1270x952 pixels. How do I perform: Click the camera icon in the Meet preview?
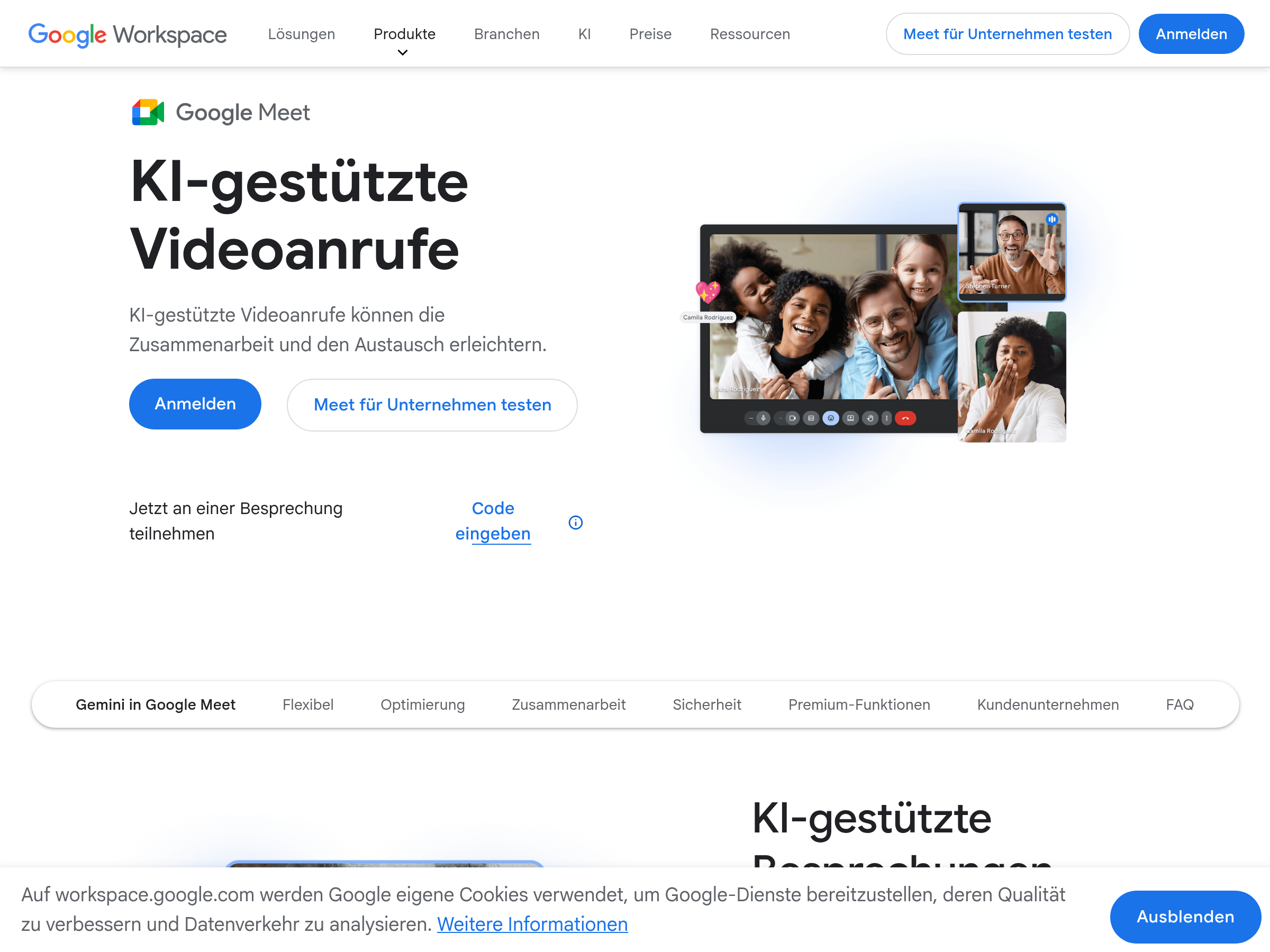tap(793, 418)
